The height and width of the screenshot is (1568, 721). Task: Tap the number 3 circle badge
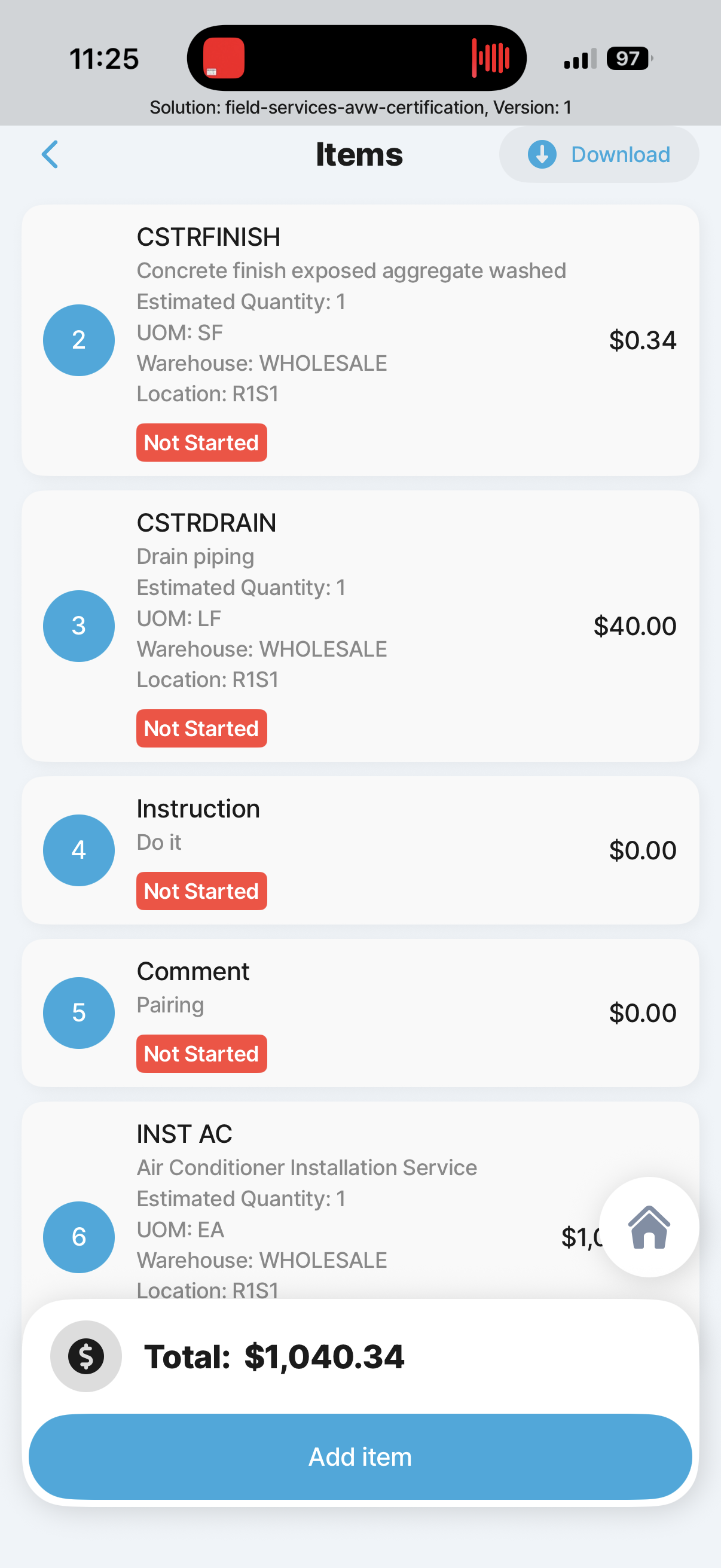tap(79, 626)
